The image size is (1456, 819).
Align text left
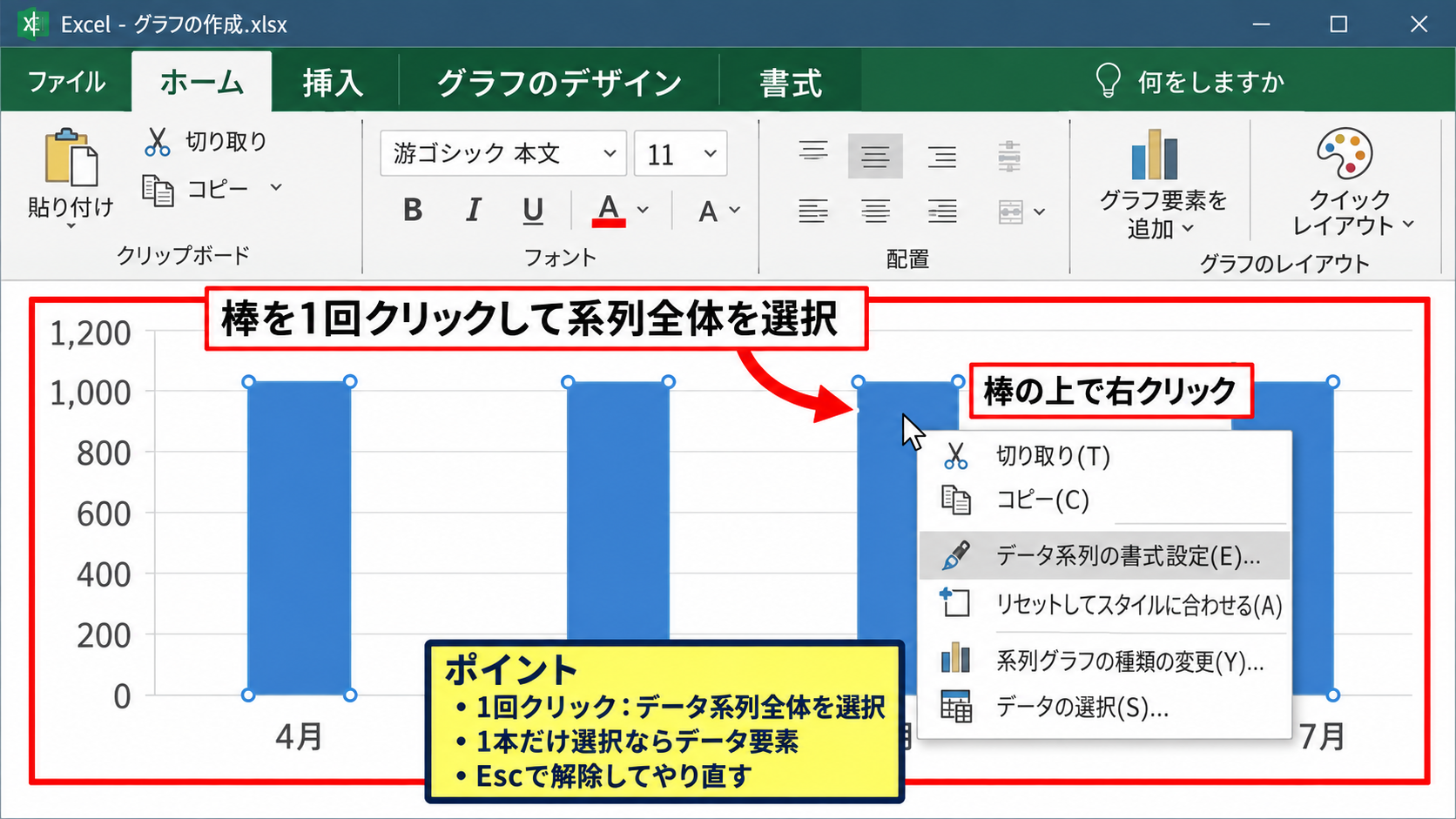click(813, 211)
